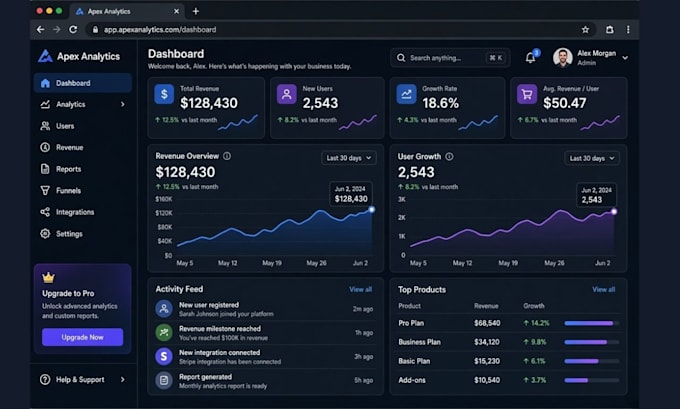
Task: Open the Analytics sidebar item
Action: coord(82,104)
